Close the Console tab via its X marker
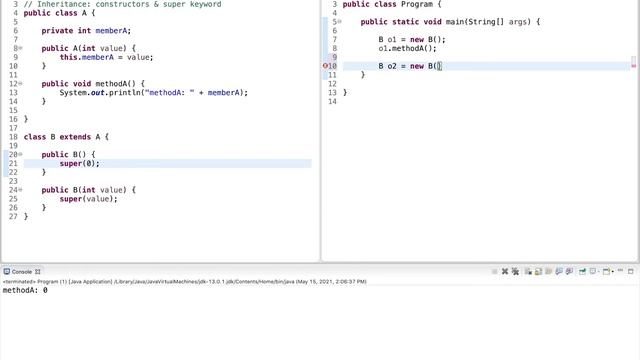The width and height of the screenshot is (640, 360). coord(38,272)
